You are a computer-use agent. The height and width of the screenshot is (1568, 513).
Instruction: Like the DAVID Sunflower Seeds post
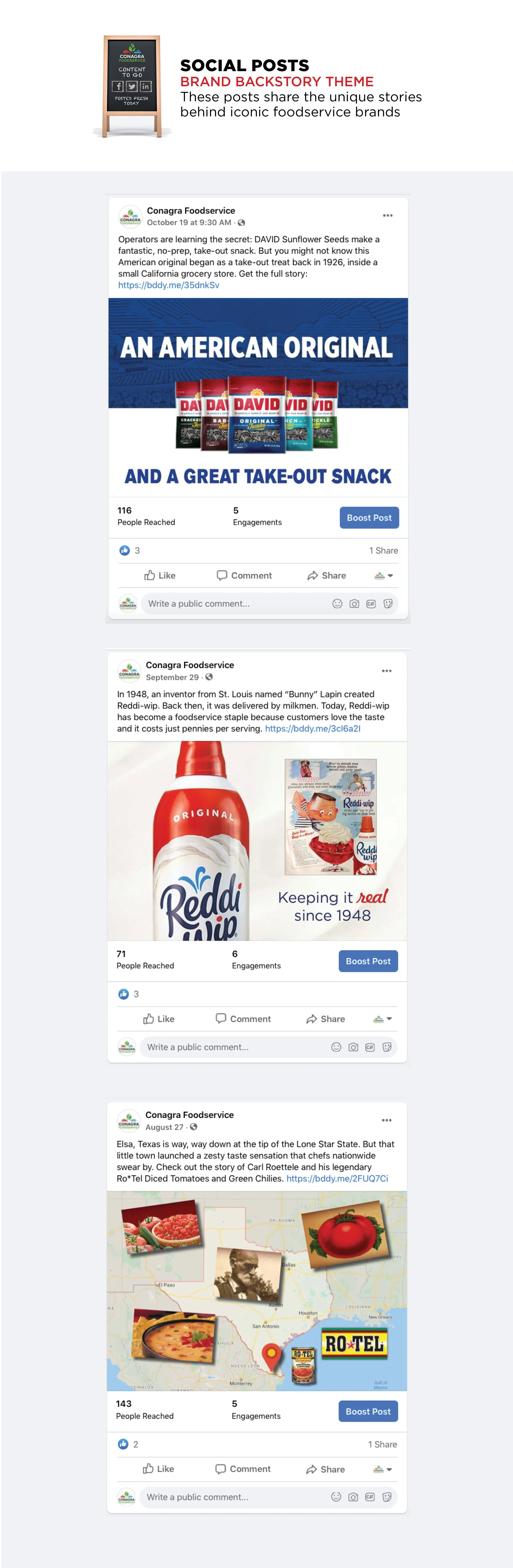[x=160, y=575]
